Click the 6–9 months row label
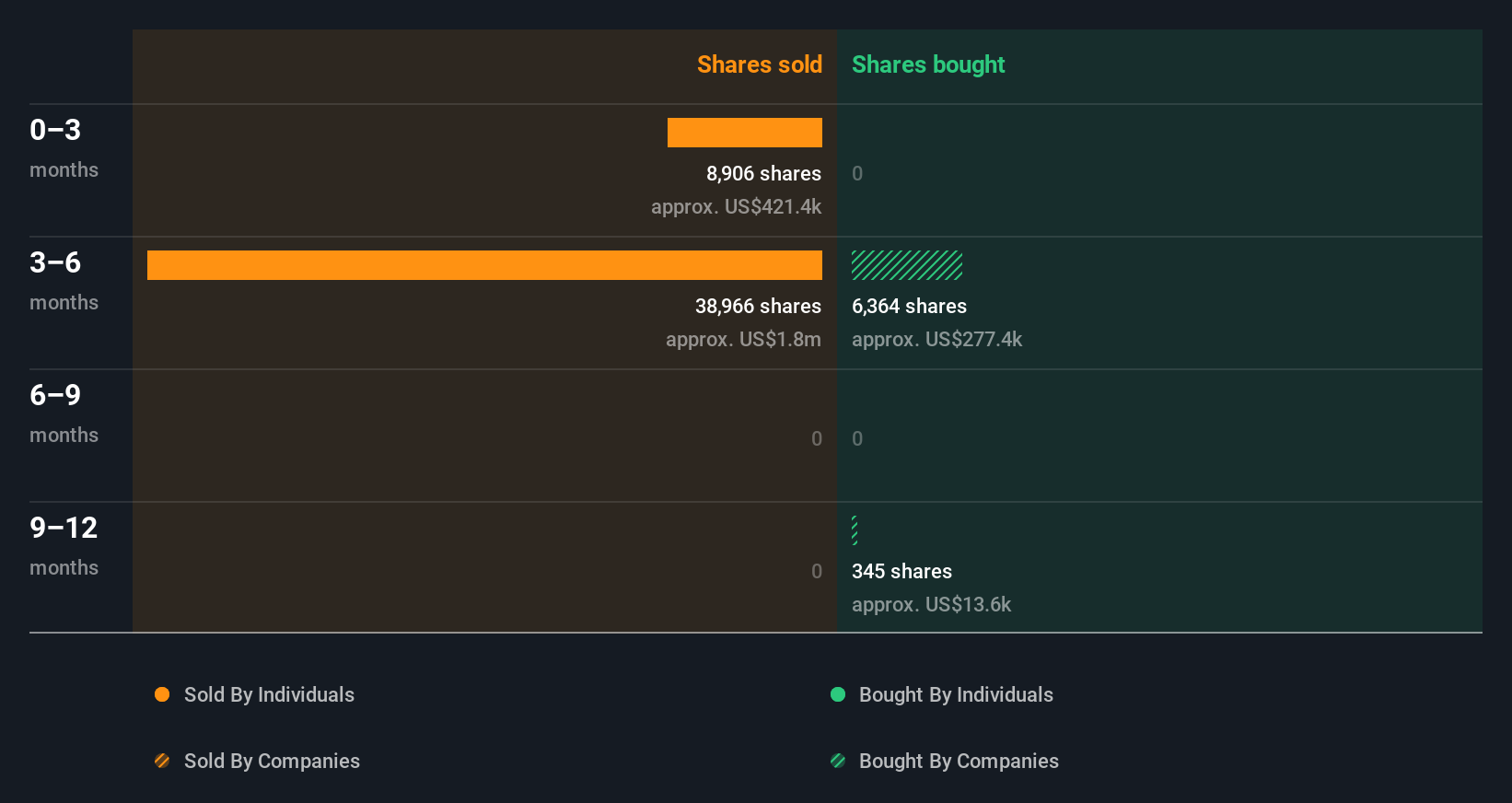The image size is (1512, 803). point(64,414)
